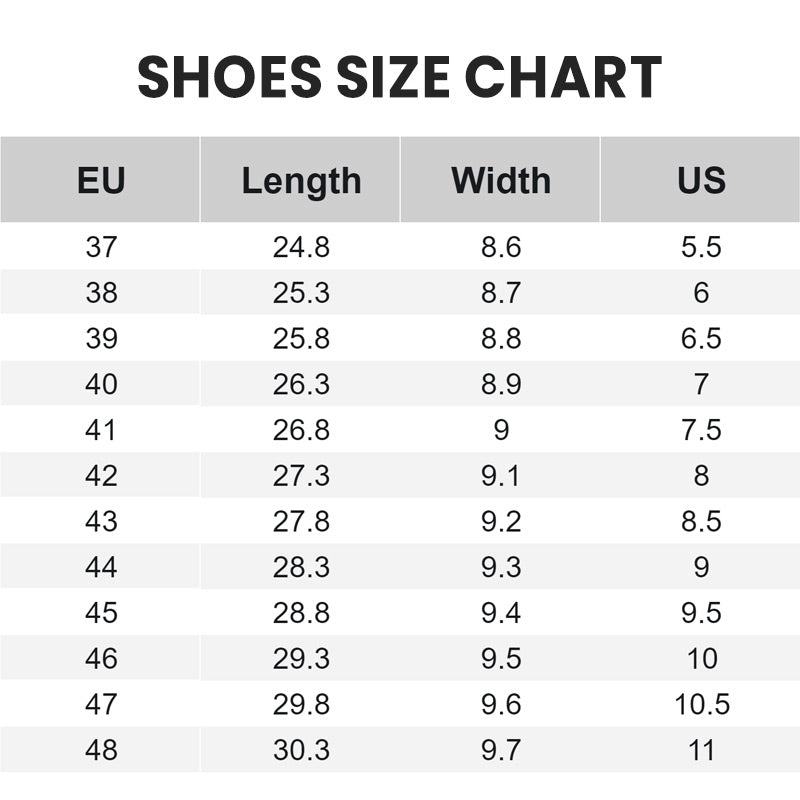
Task: Click the EU column header
Action: tap(101, 180)
